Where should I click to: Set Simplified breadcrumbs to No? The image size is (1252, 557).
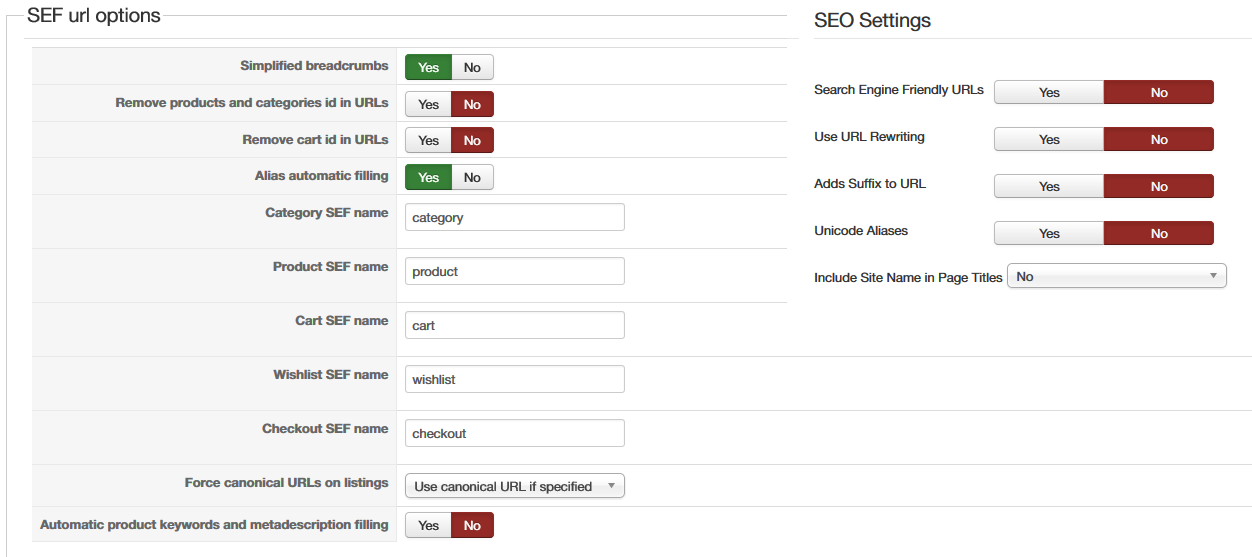click(x=472, y=68)
